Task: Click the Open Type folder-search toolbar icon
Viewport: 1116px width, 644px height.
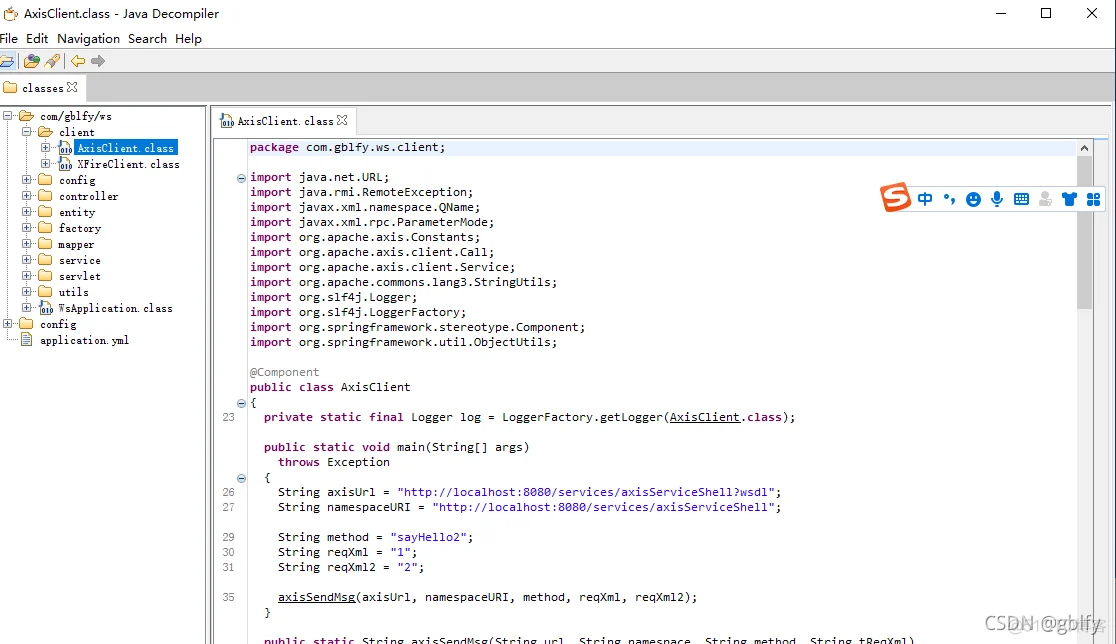Action: click(31, 61)
